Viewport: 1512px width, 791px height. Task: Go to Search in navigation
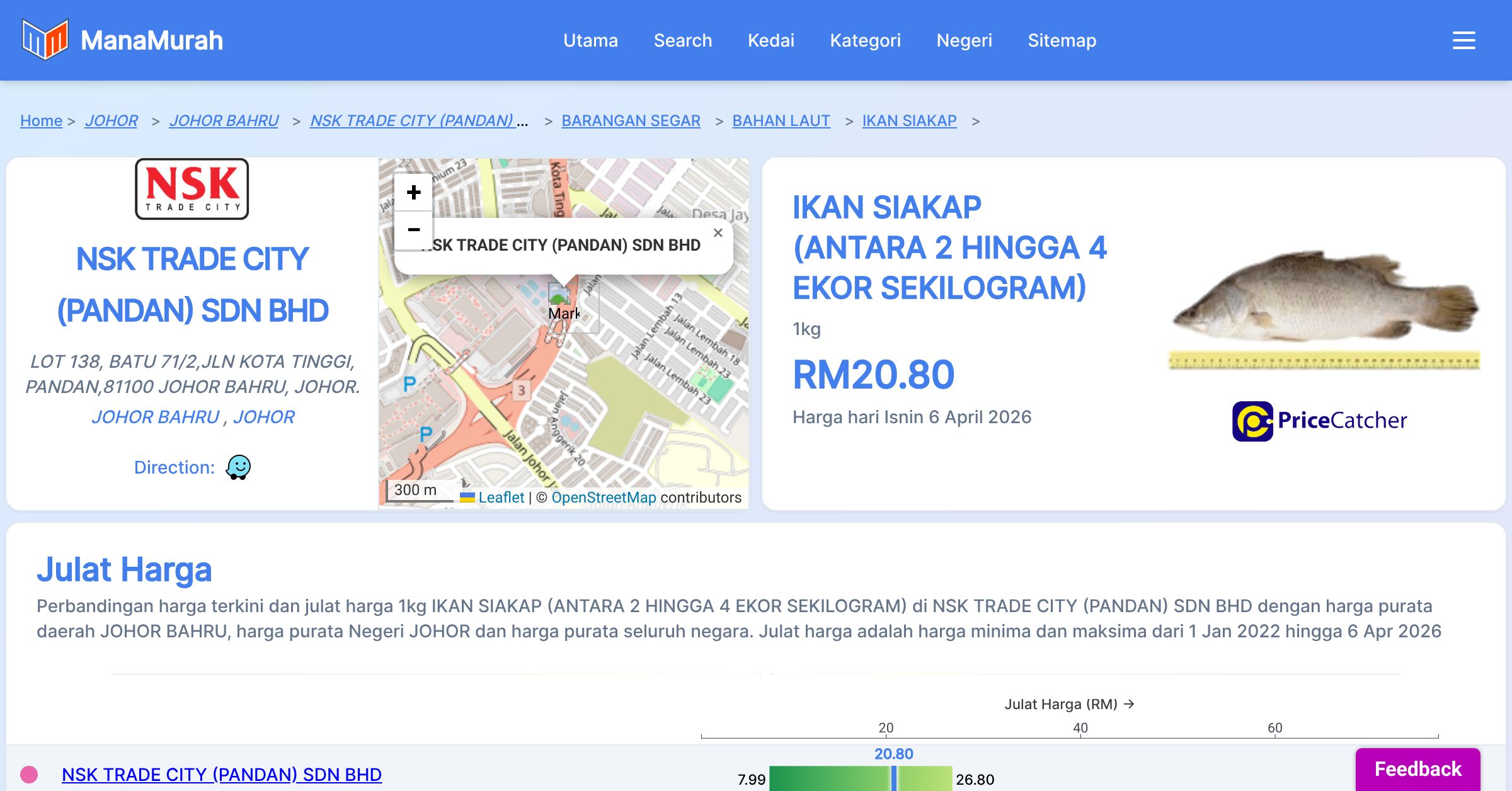pos(682,40)
